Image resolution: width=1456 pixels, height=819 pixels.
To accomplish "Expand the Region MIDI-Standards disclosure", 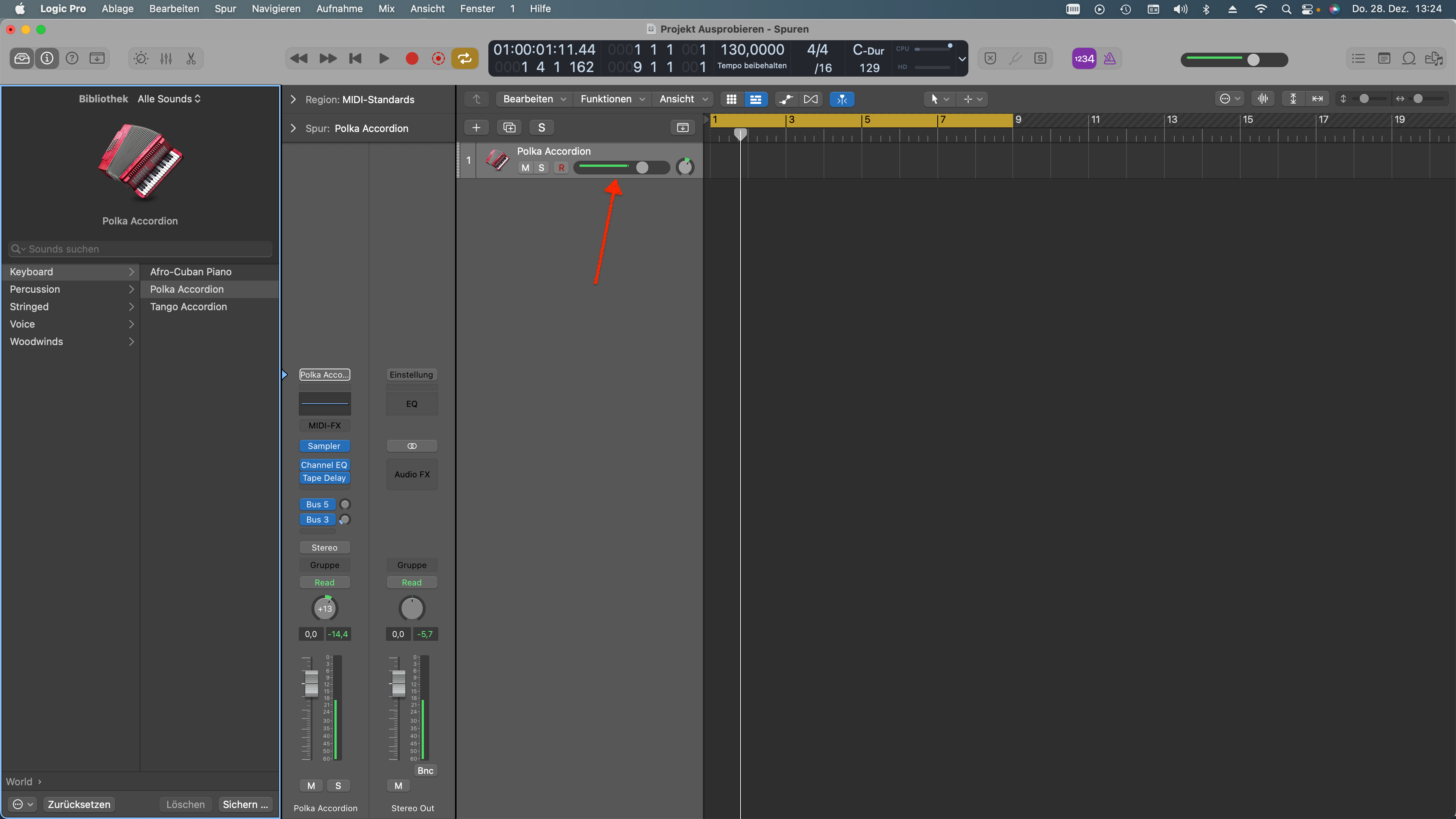I will tap(293, 99).
